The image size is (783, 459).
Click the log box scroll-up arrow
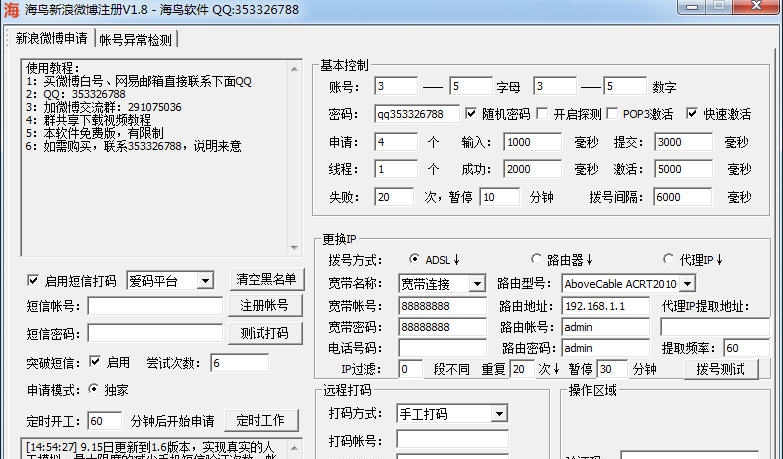[x=294, y=448]
